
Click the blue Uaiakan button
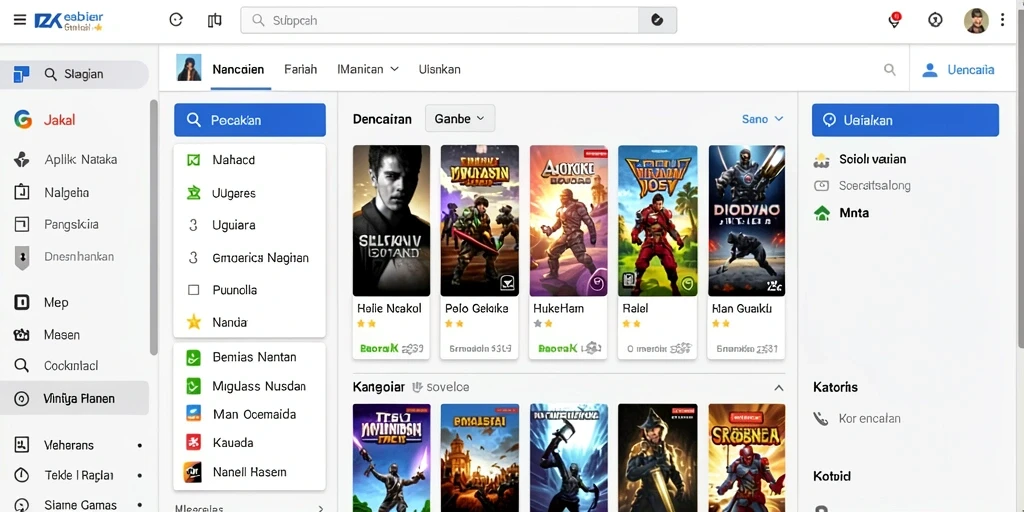click(x=905, y=120)
